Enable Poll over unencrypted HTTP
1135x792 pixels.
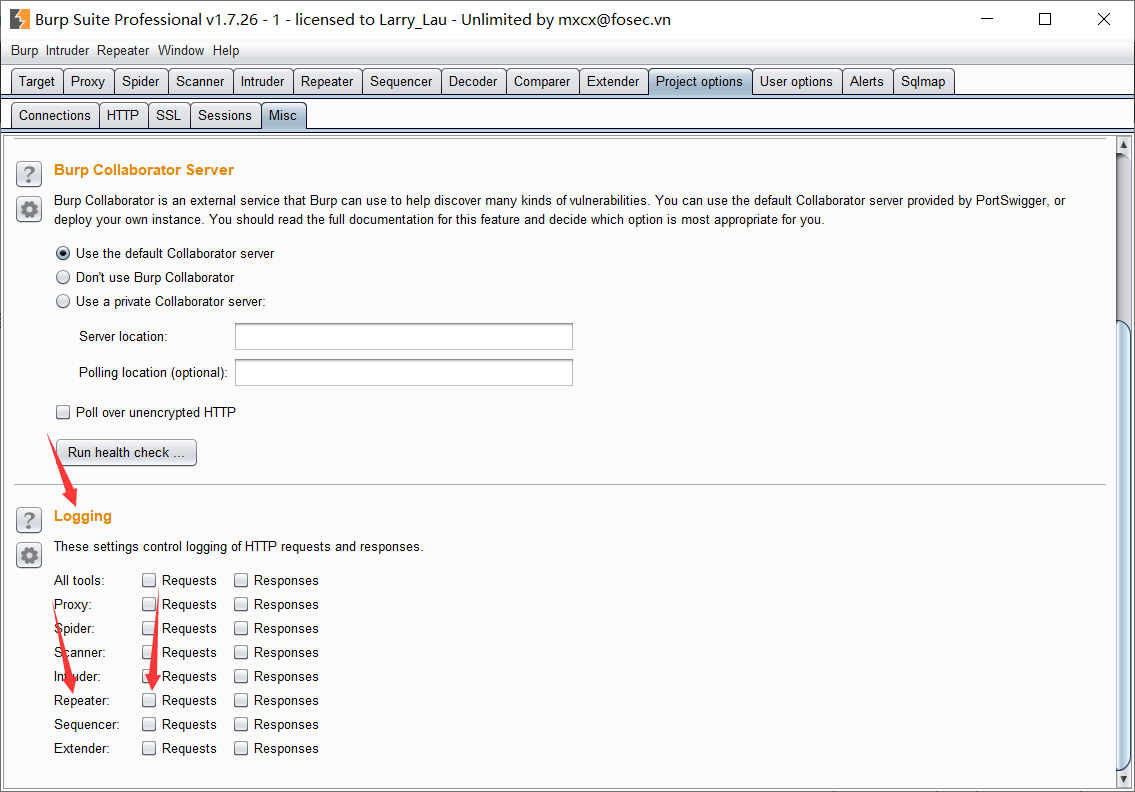pyautogui.click(x=64, y=412)
